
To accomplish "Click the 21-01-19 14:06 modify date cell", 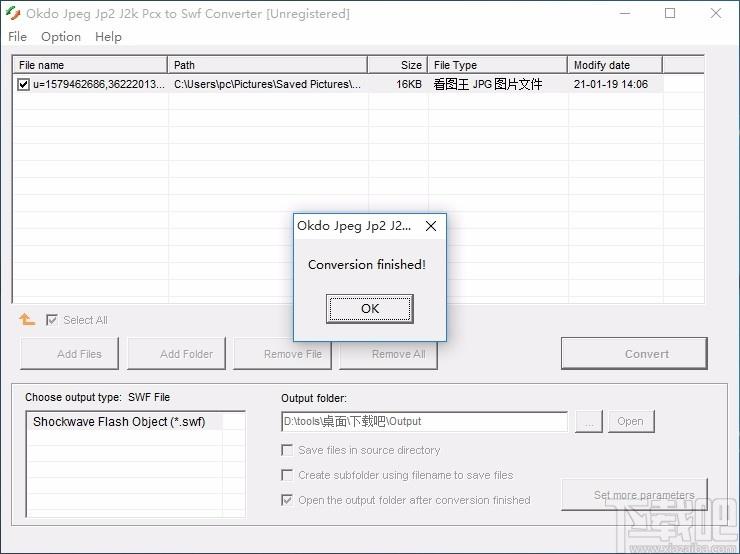I will (x=611, y=84).
